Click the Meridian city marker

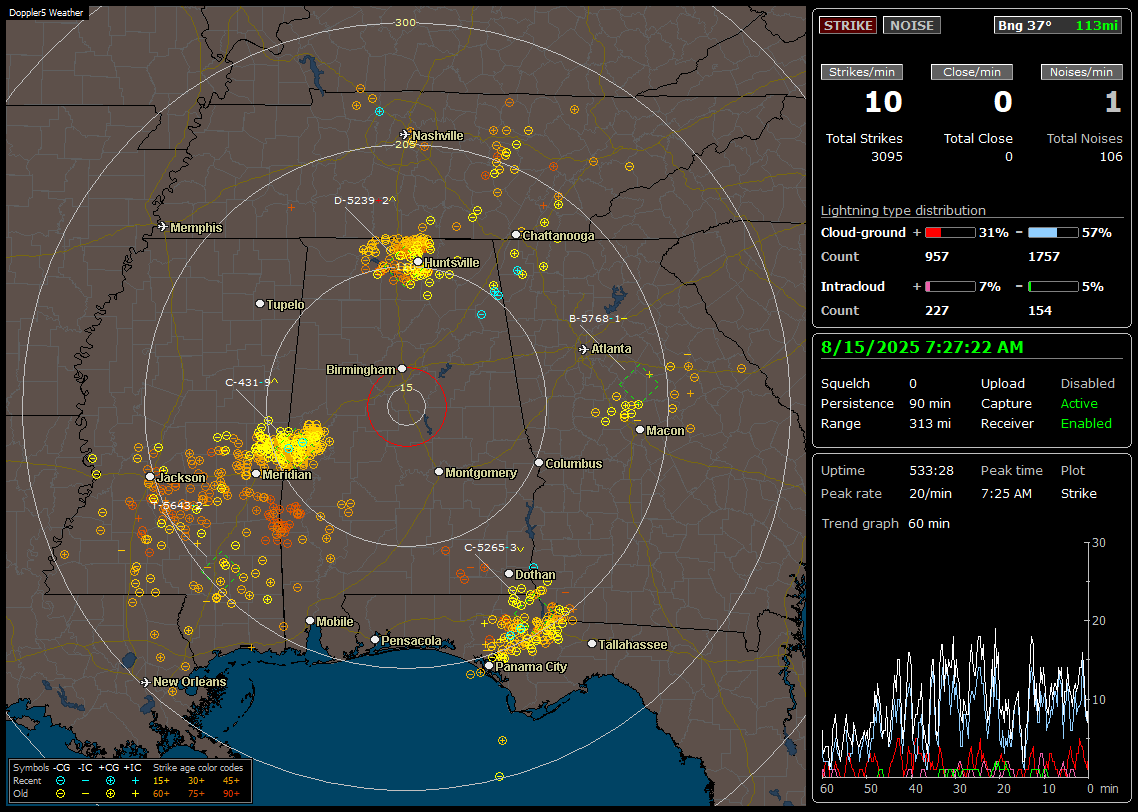pyautogui.click(x=255, y=474)
